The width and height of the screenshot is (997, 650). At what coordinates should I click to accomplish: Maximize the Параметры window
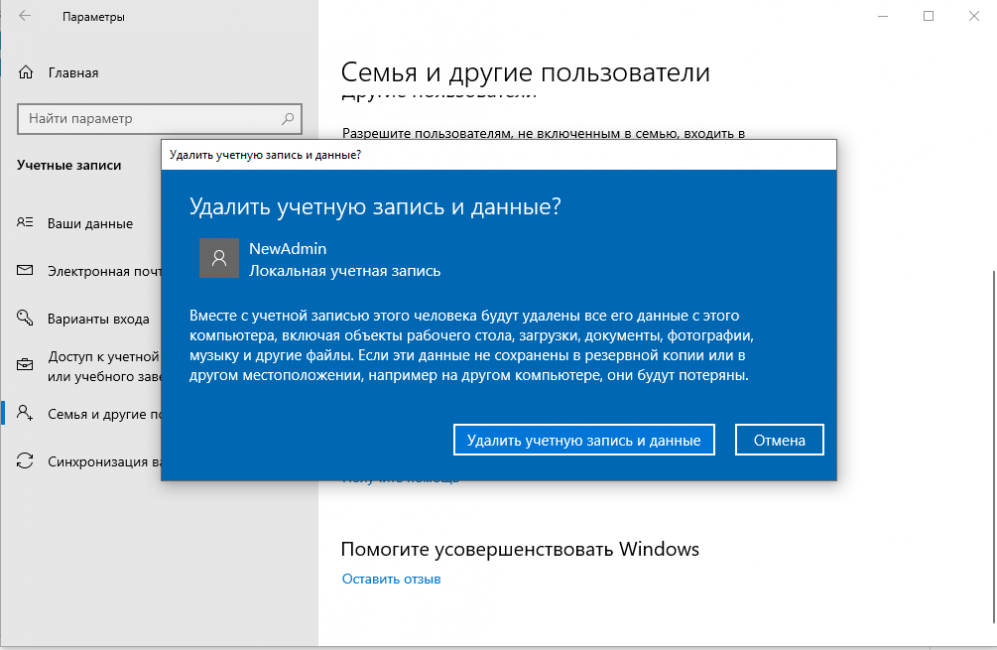click(x=929, y=16)
